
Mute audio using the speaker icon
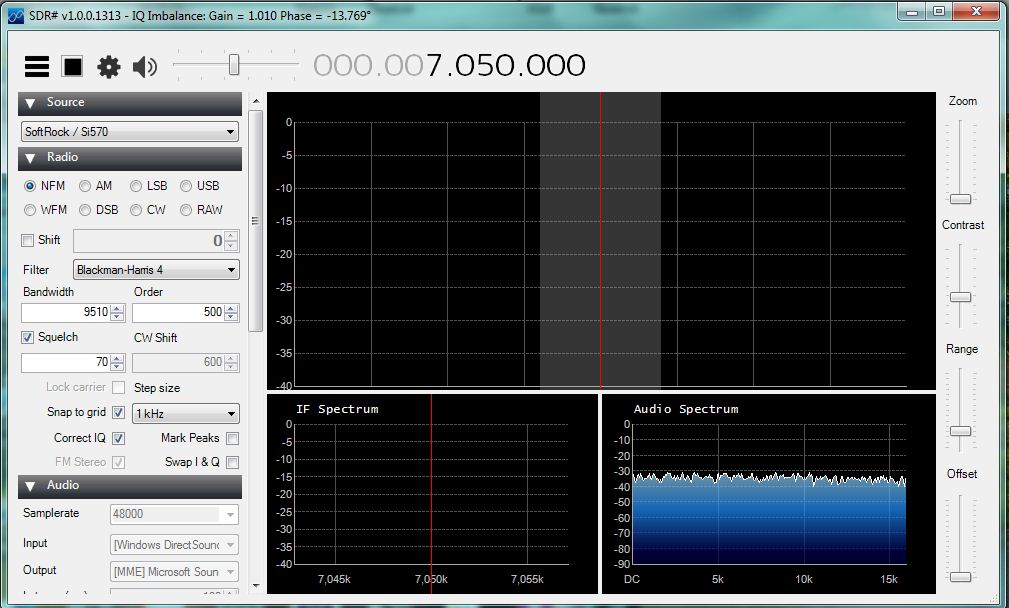[145, 66]
